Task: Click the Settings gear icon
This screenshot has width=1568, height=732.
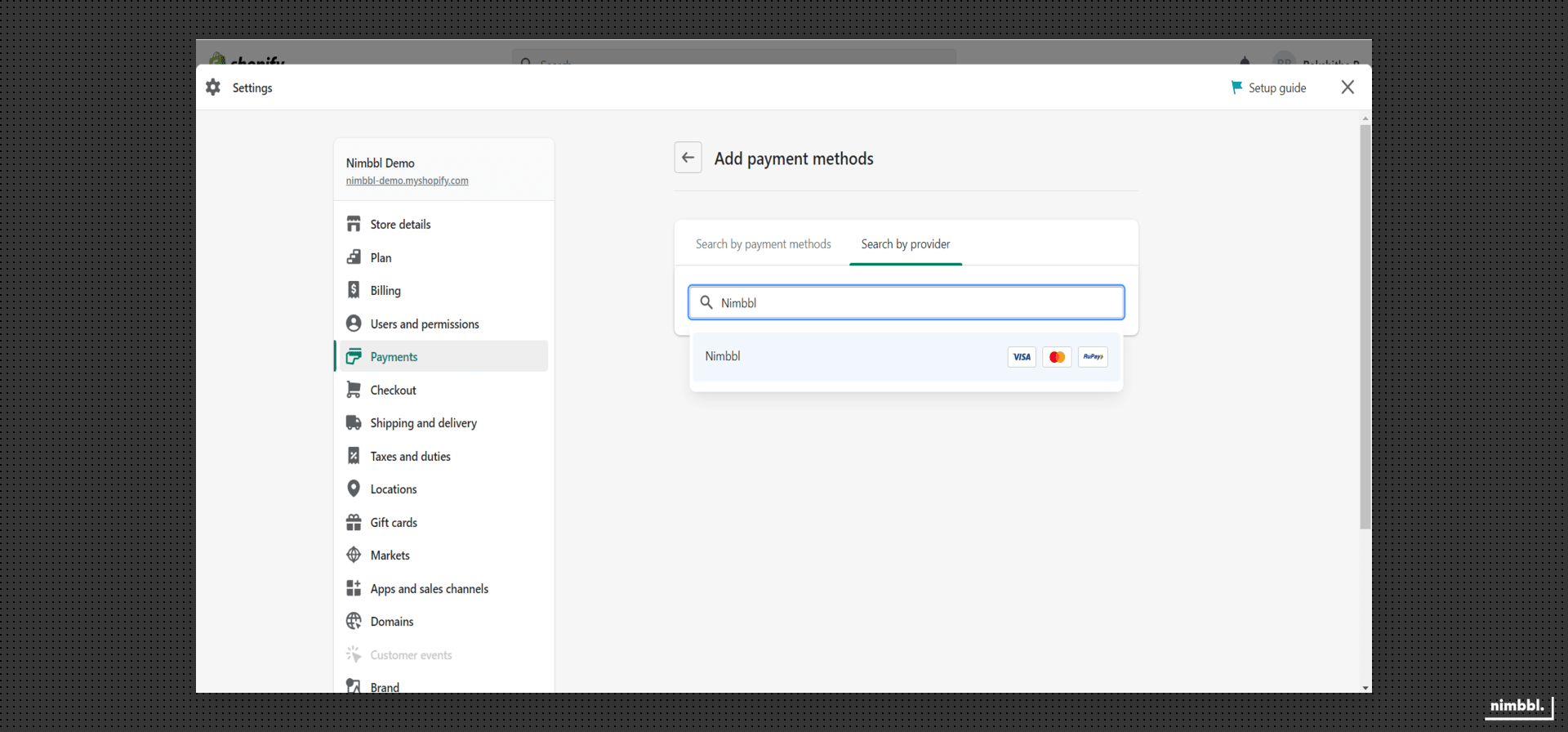Action: [x=213, y=87]
